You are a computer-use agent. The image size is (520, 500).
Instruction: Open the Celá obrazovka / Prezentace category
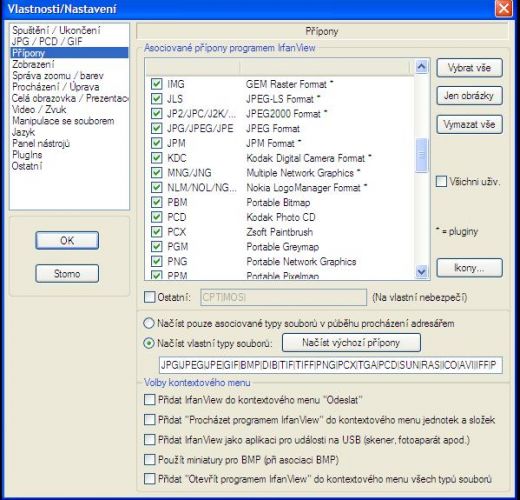pos(70,98)
